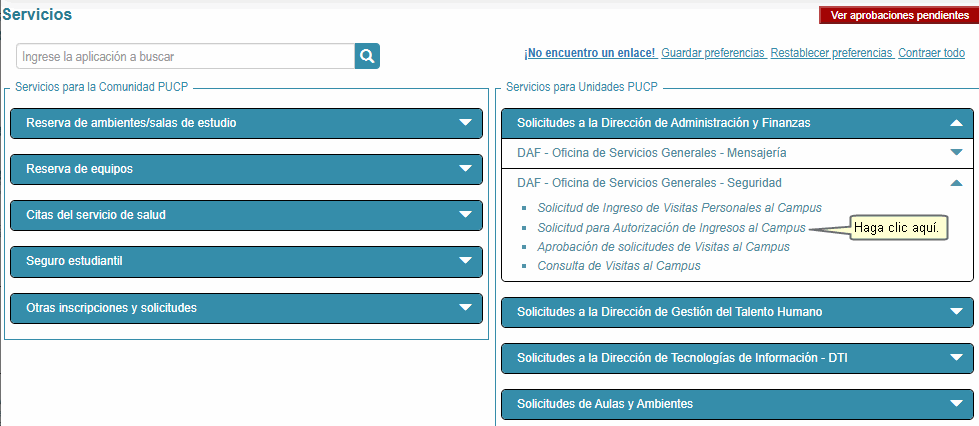Expand Otras inscripciones y solicitudes arrow
The width and height of the screenshot is (979, 426).
464,307
